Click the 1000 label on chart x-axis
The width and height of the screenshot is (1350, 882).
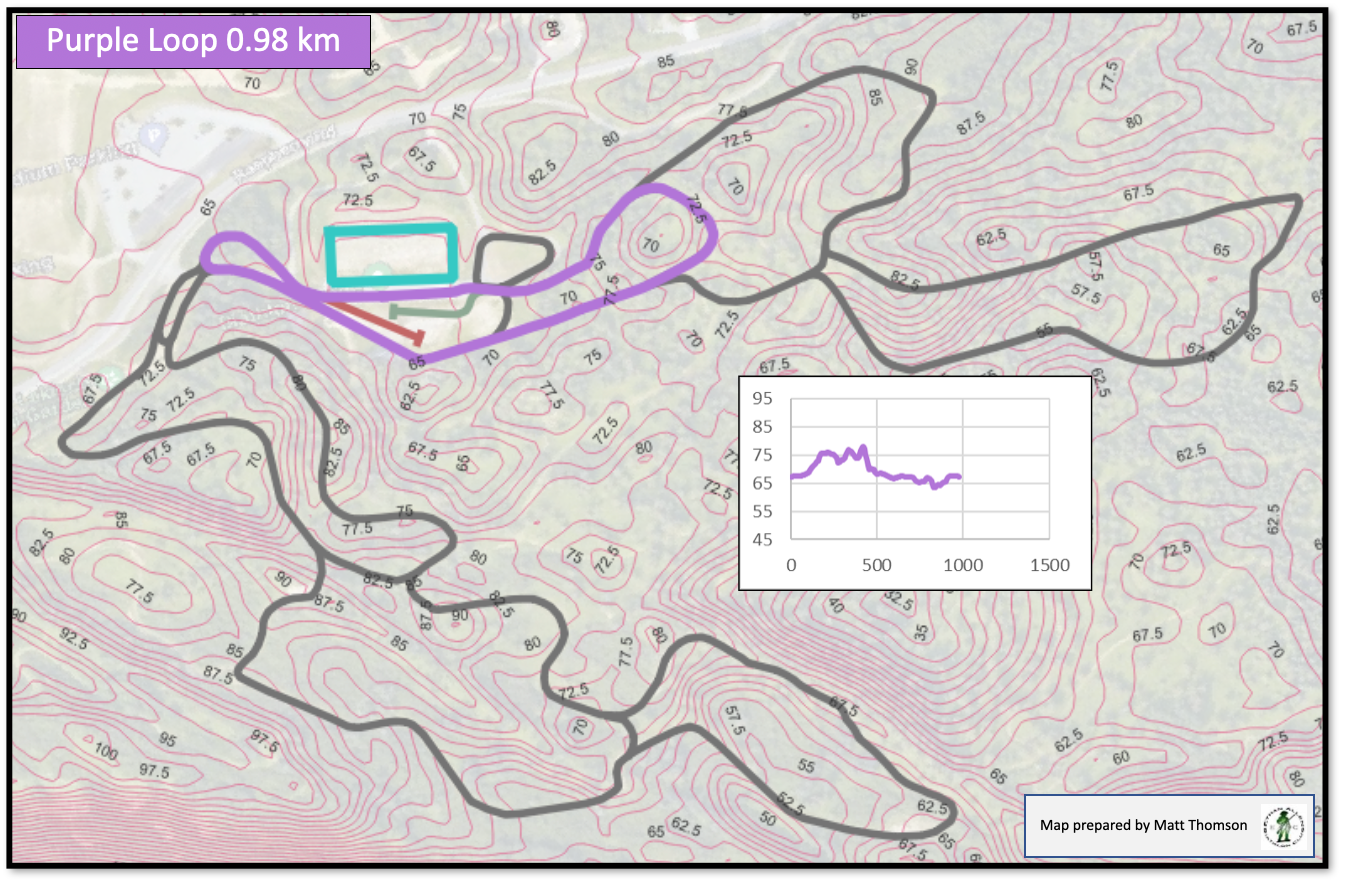point(963,565)
